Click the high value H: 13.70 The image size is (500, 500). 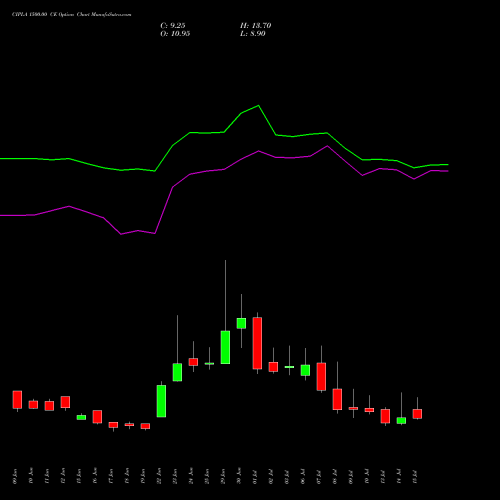pyautogui.click(x=255, y=26)
